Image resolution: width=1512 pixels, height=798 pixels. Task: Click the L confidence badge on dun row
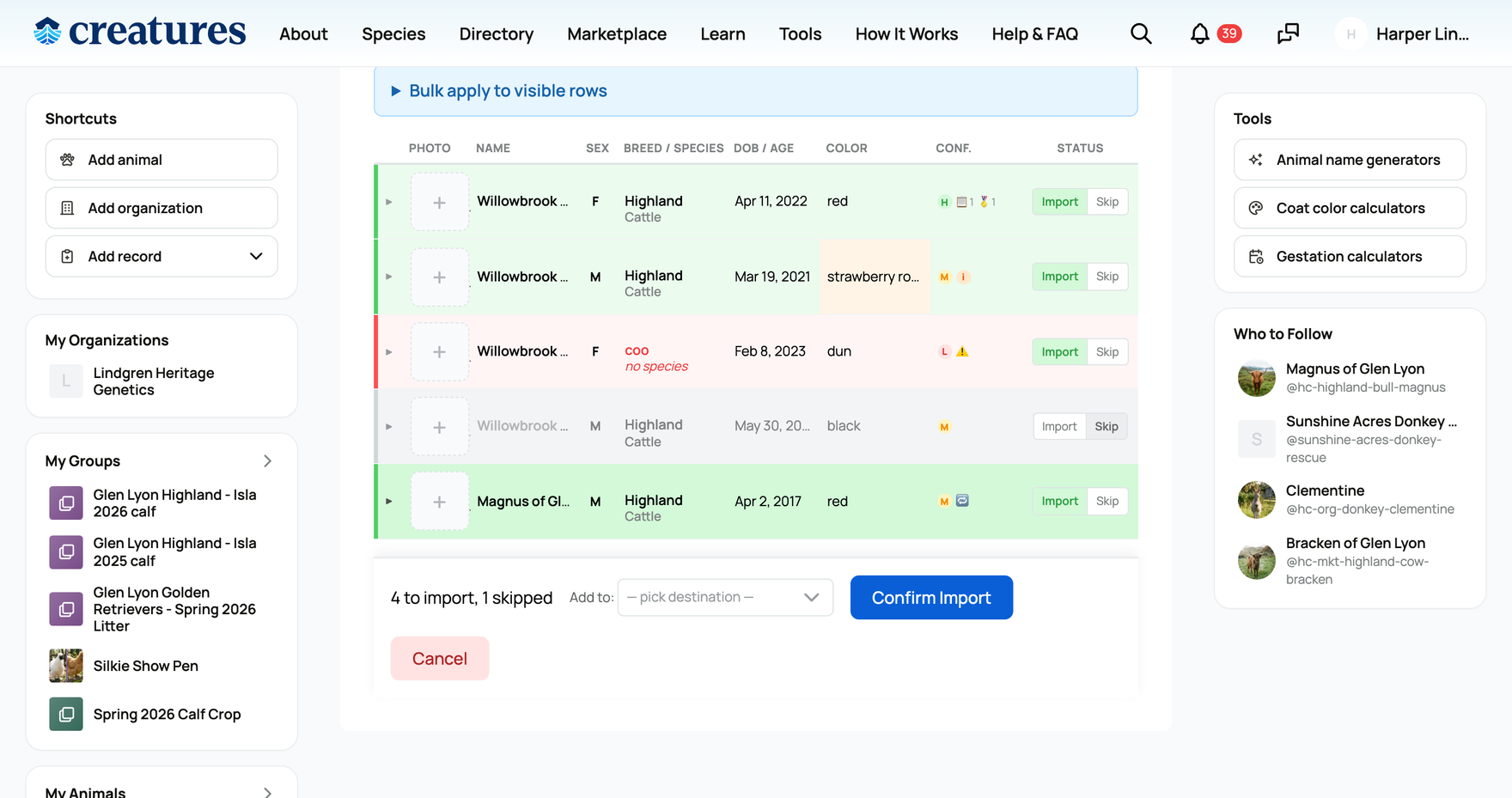tap(944, 351)
